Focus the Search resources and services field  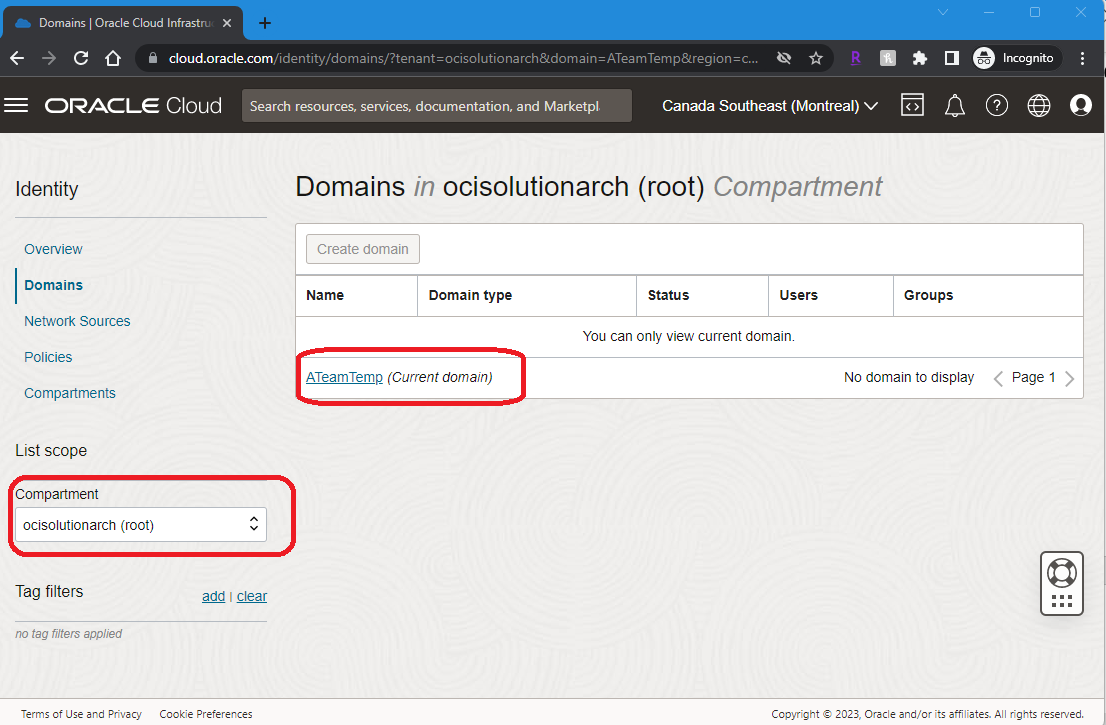coord(436,106)
